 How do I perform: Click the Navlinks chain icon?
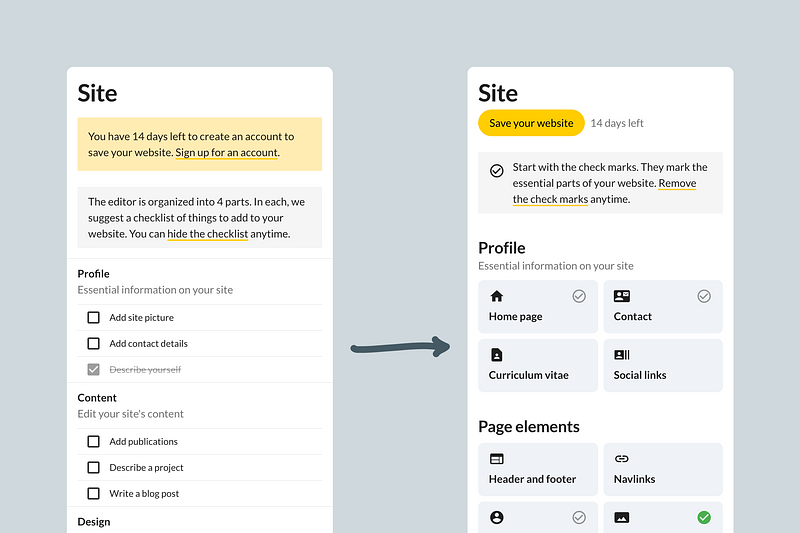click(x=622, y=458)
